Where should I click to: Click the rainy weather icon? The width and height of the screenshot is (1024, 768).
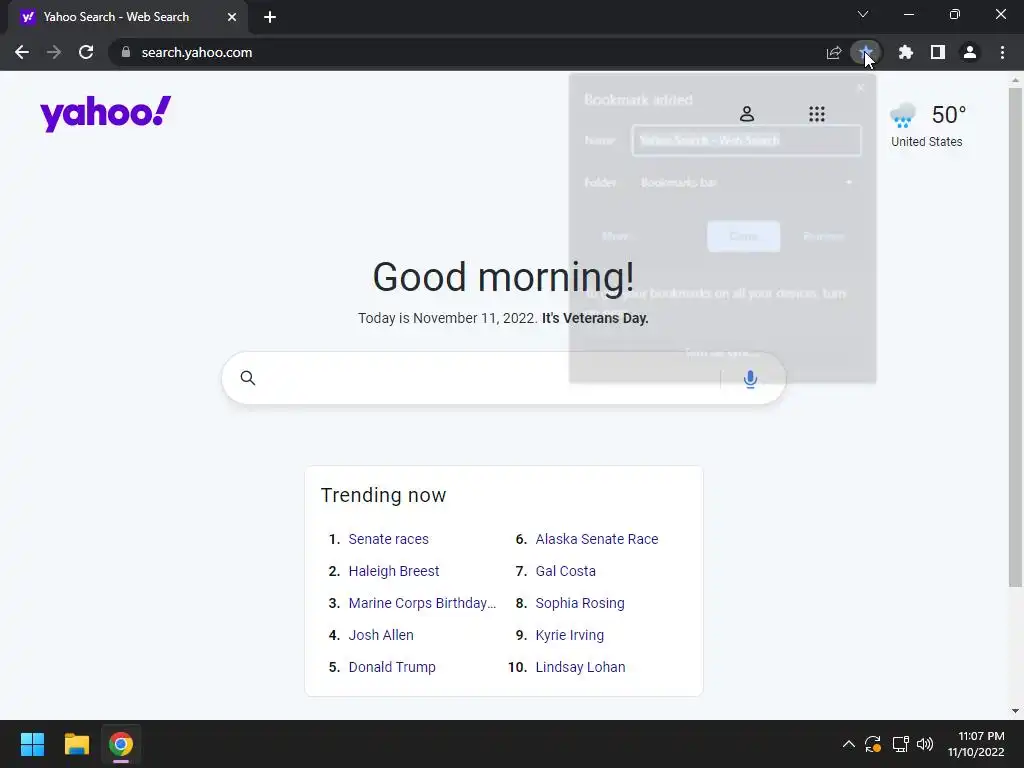903,115
